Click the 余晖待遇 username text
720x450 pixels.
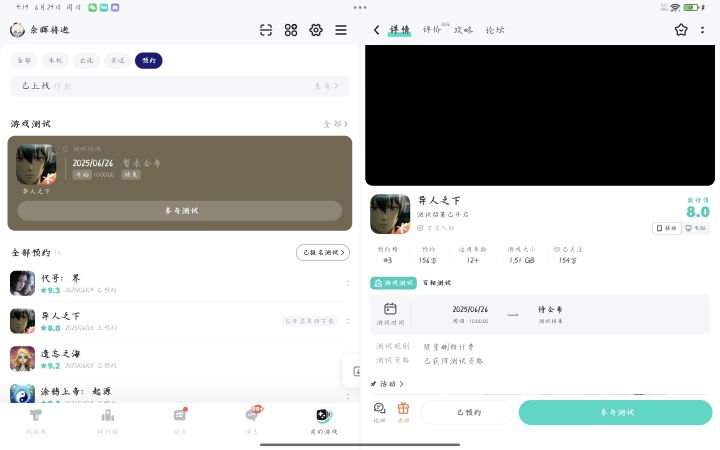[50, 30]
